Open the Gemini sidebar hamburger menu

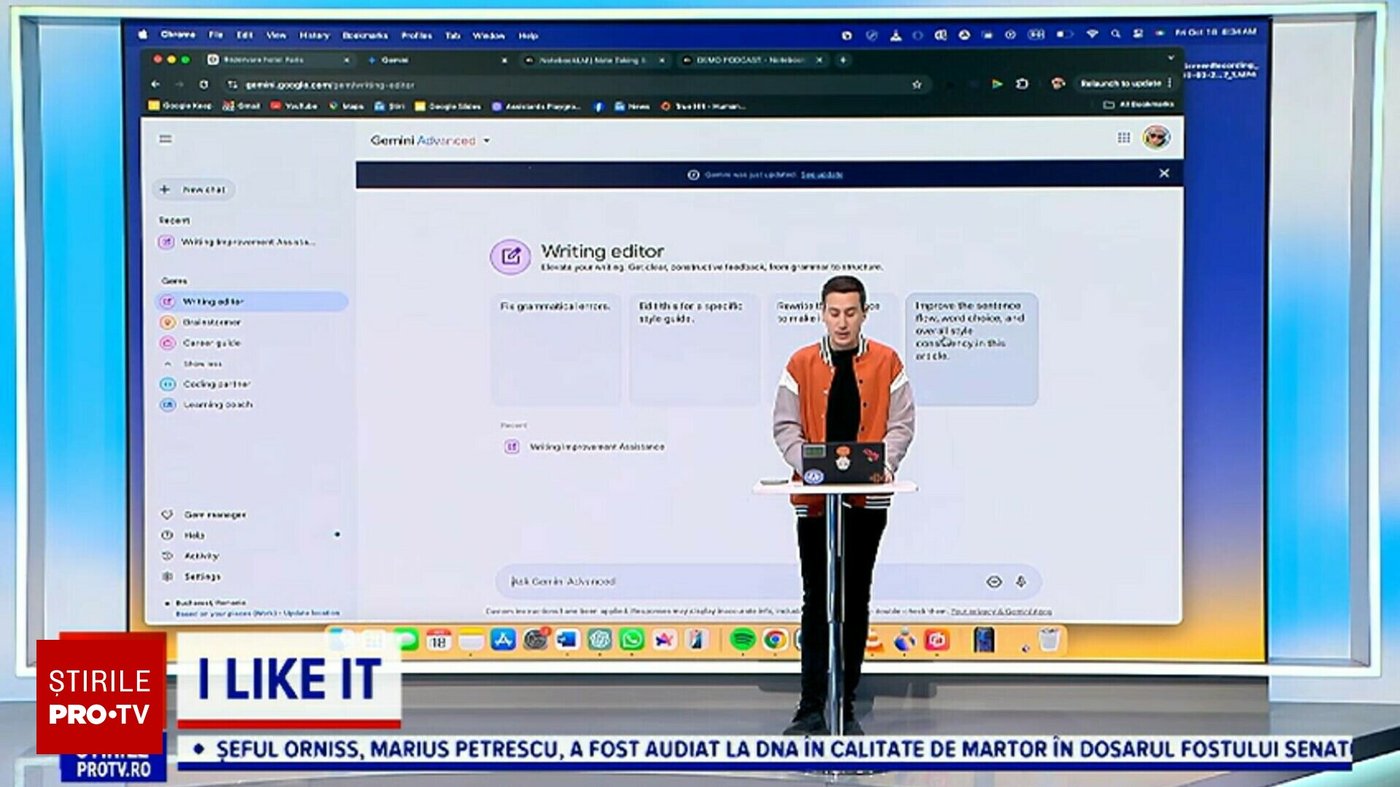tap(166, 139)
